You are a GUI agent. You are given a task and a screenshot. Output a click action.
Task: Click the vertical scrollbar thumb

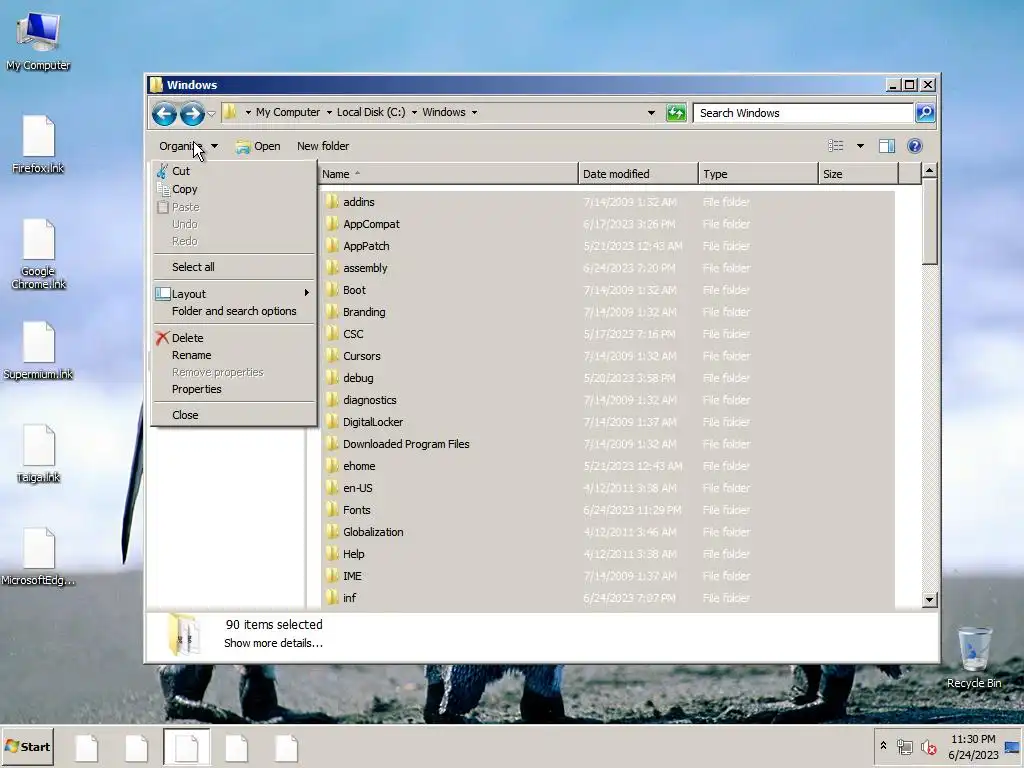point(929,222)
